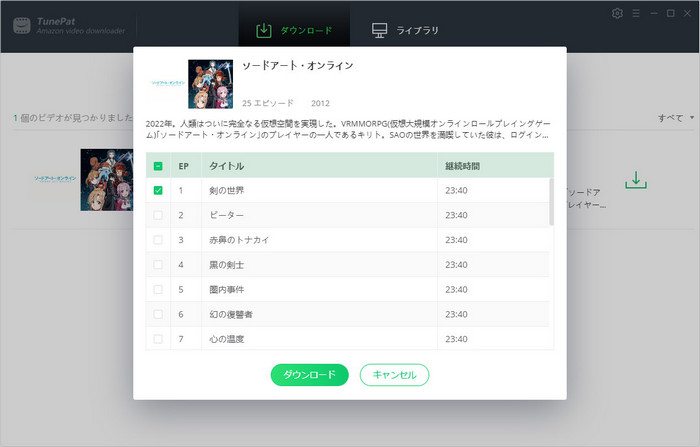The width and height of the screenshot is (700, 447).
Task: Open the すべて filter dropdown
Action: [676, 118]
